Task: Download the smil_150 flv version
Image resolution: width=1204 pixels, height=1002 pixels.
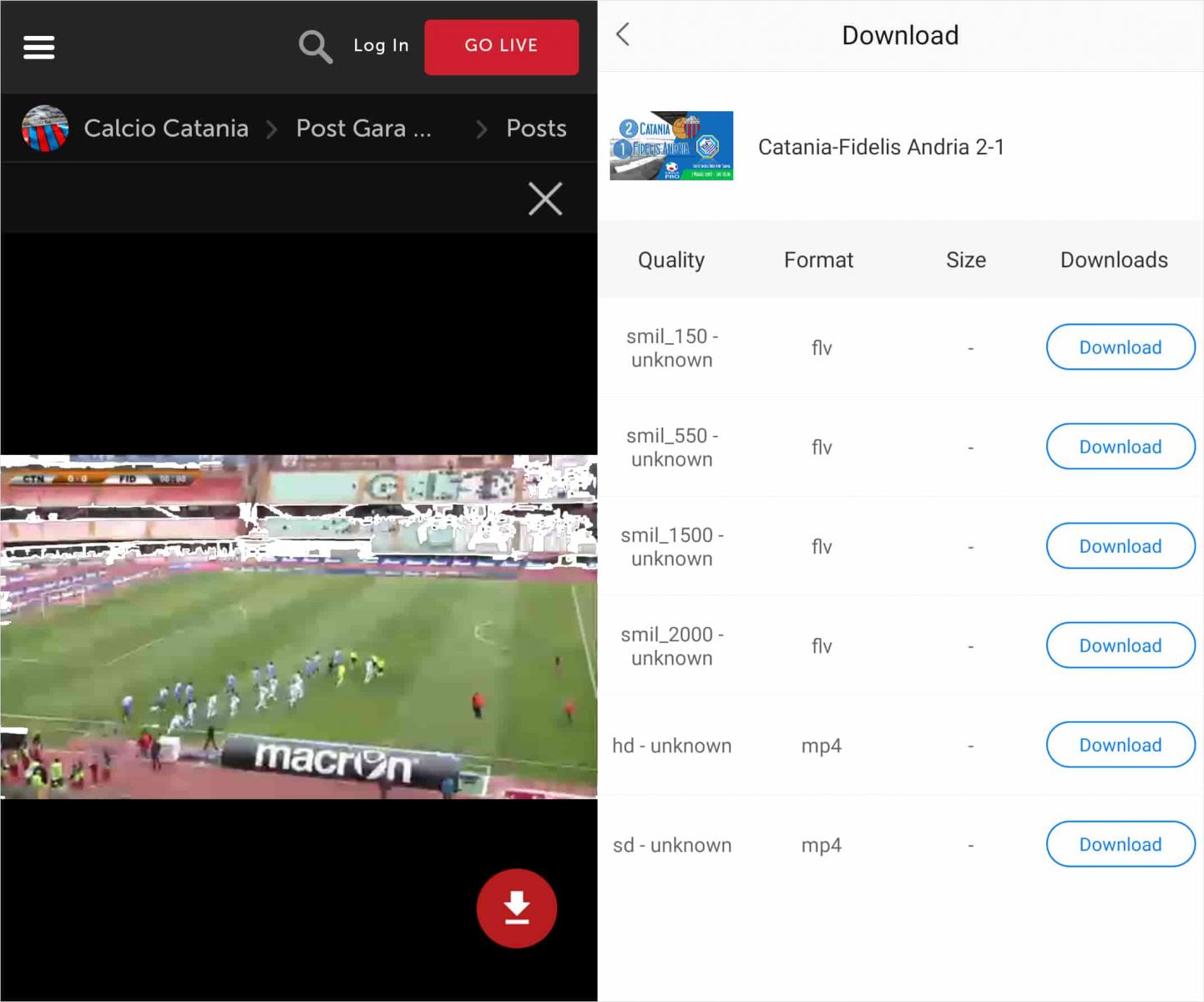Action: coord(1121,347)
